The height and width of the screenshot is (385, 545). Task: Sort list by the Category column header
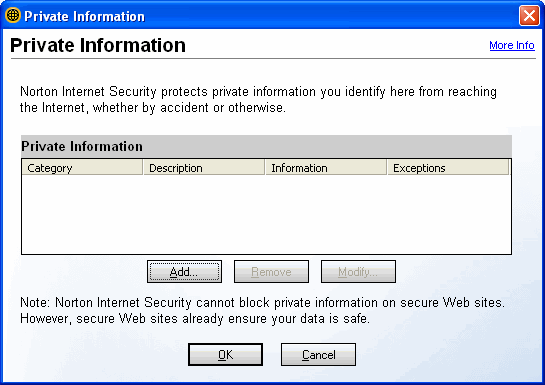82,167
